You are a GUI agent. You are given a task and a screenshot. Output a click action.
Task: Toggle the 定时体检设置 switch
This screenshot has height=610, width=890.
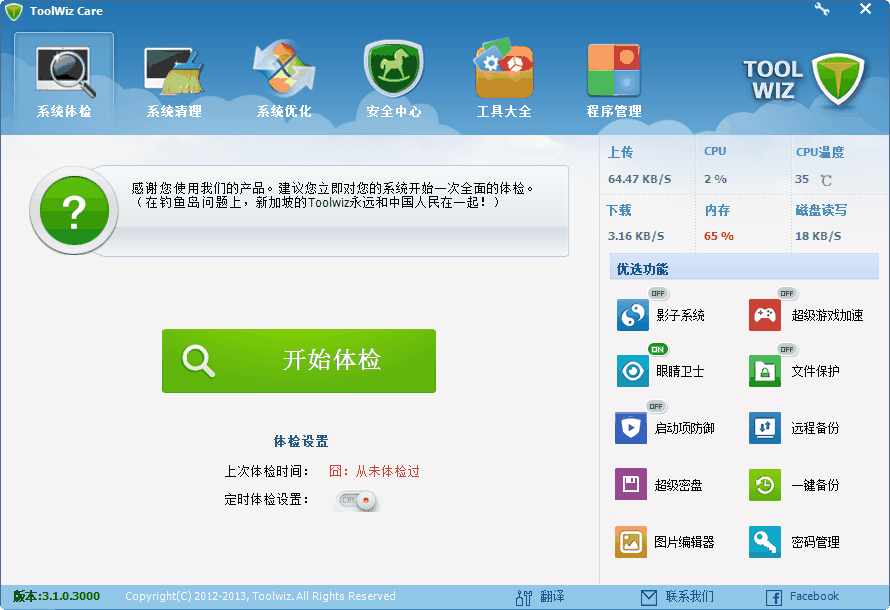(356, 500)
